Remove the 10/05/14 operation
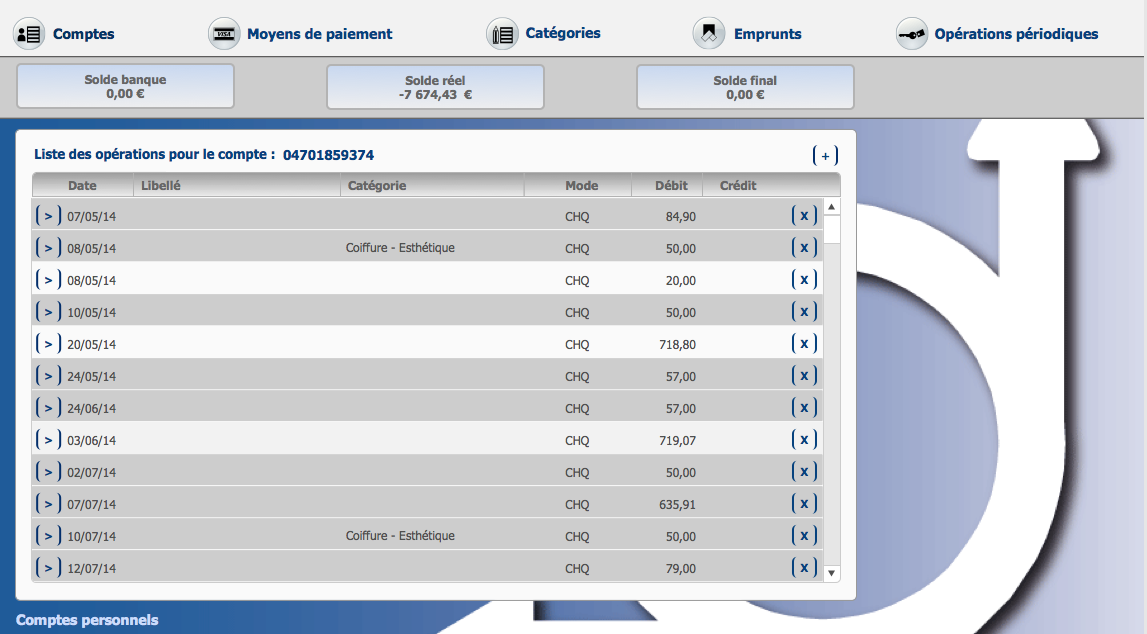Viewport: 1147px width, 634px height. (x=804, y=312)
